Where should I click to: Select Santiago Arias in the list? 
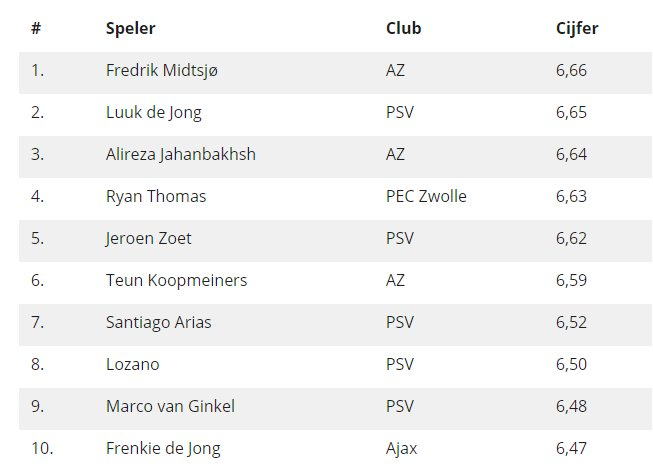[x=158, y=322]
